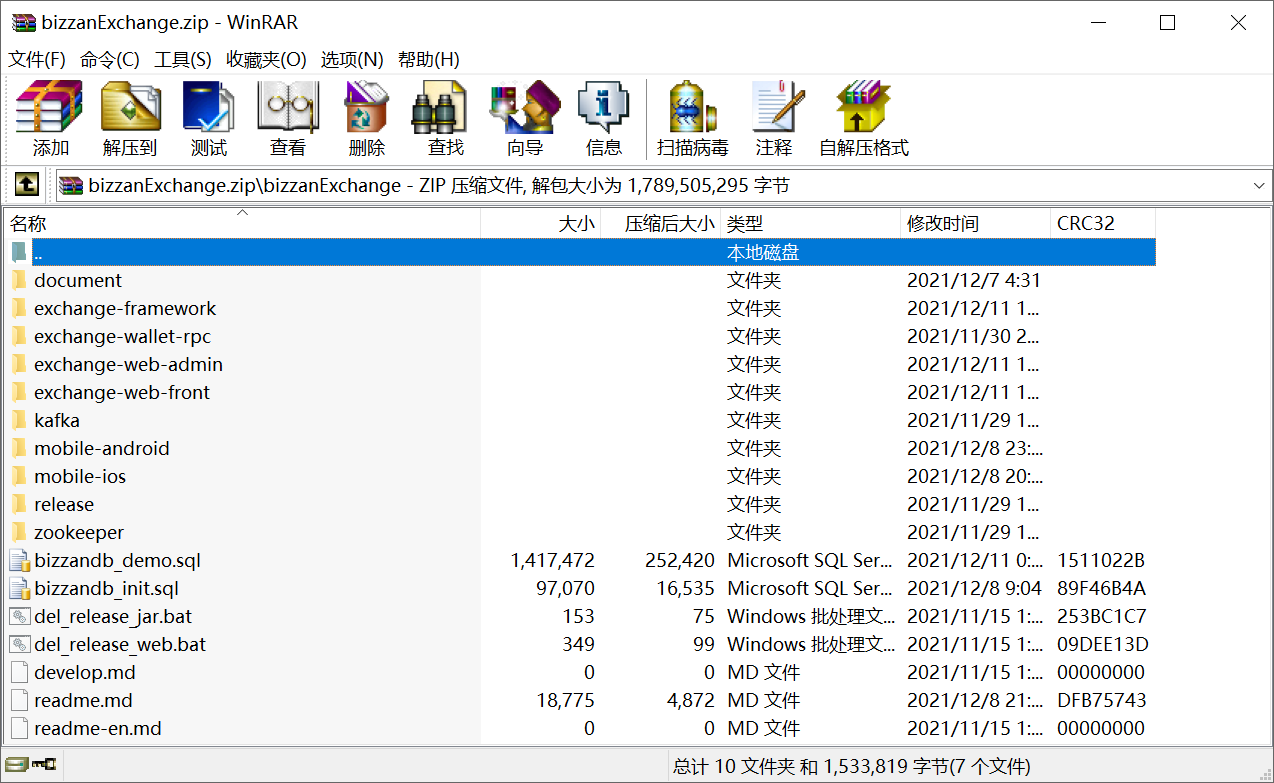Screen dimensions: 1274x783
Task: Select the release folder row
Action: 580,504
